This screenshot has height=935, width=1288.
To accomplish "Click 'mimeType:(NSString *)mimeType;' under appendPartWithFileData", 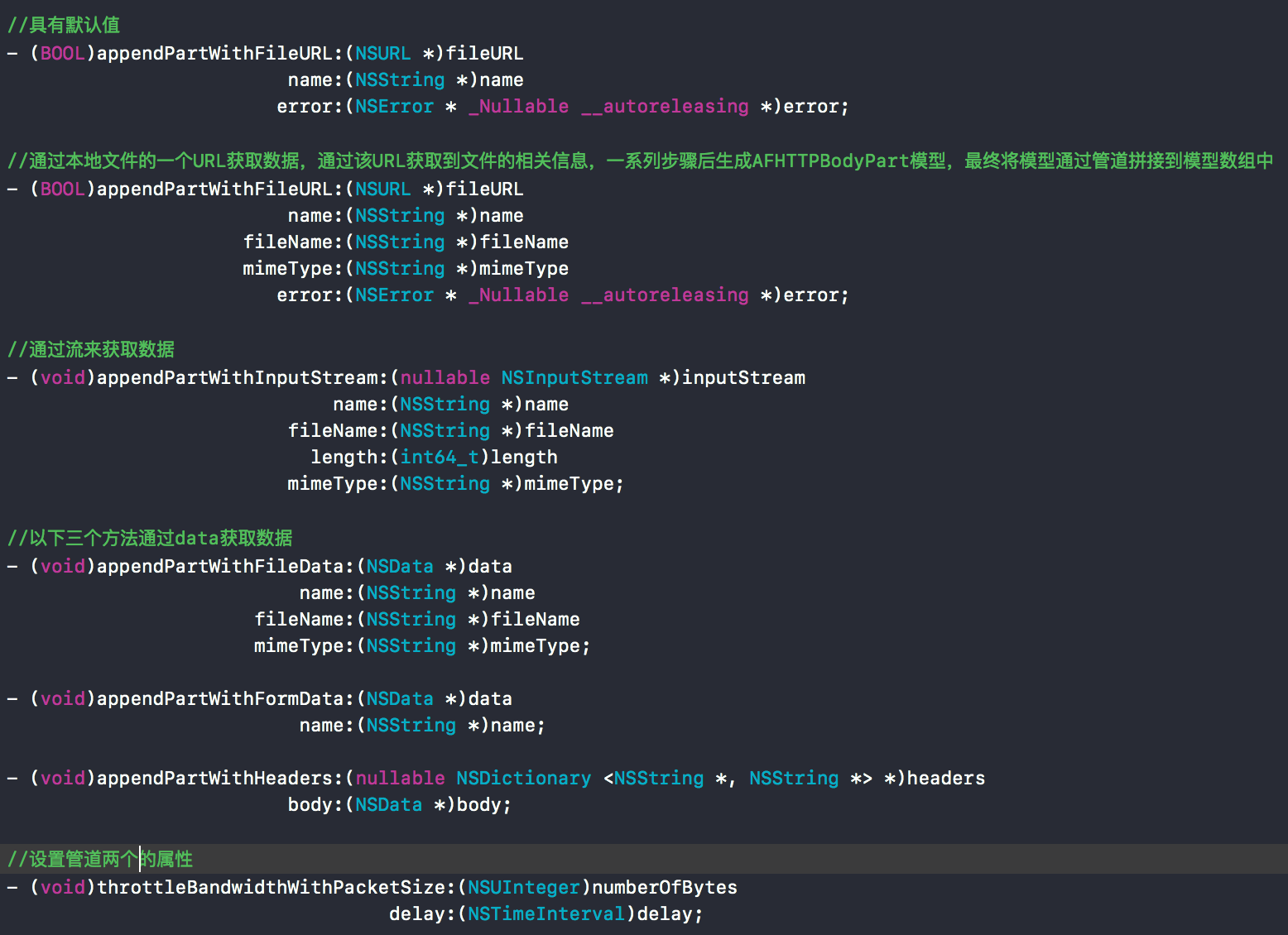I will click(422, 645).
